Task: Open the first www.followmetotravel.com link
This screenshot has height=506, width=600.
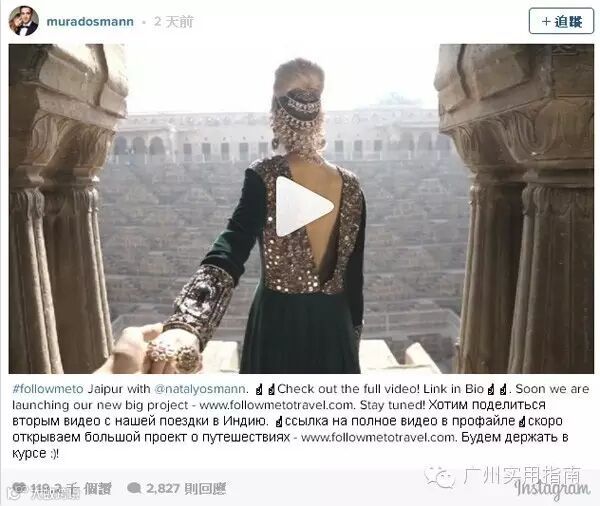Action: tap(276, 405)
